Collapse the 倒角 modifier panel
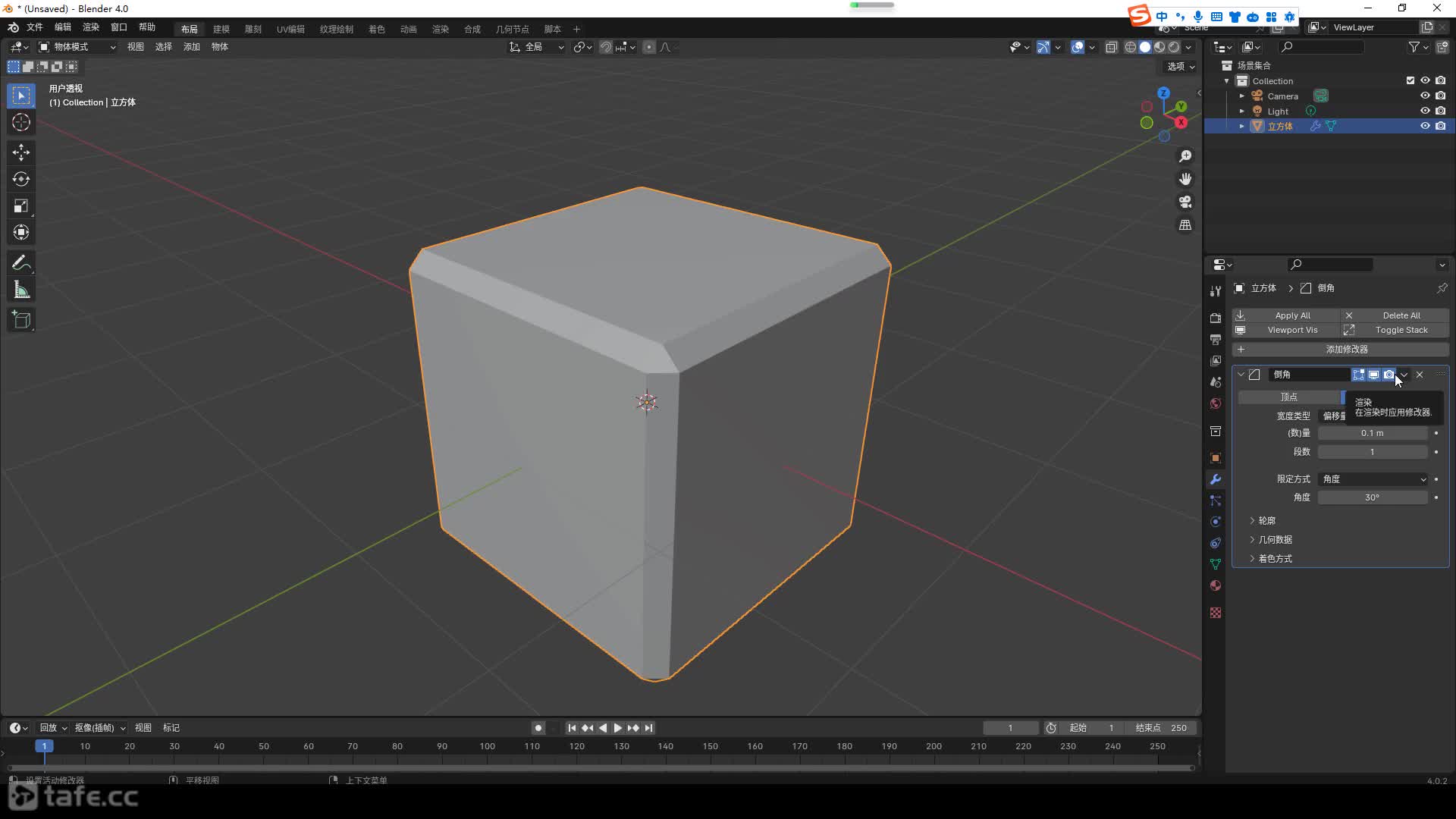This screenshot has height=819, width=1456. click(x=1241, y=375)
